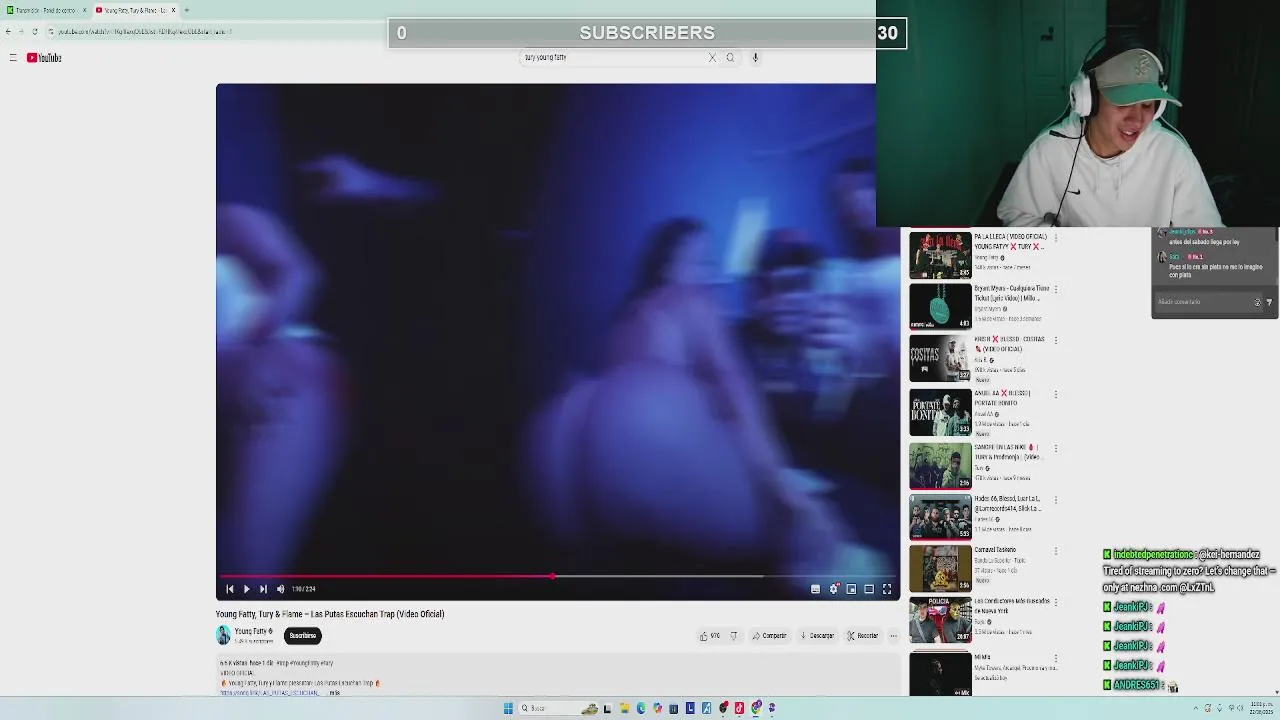Viewport: 1280px width, 720px height.
Task: Open the YouTube hamburger guide menu
Action: (13, 58)
